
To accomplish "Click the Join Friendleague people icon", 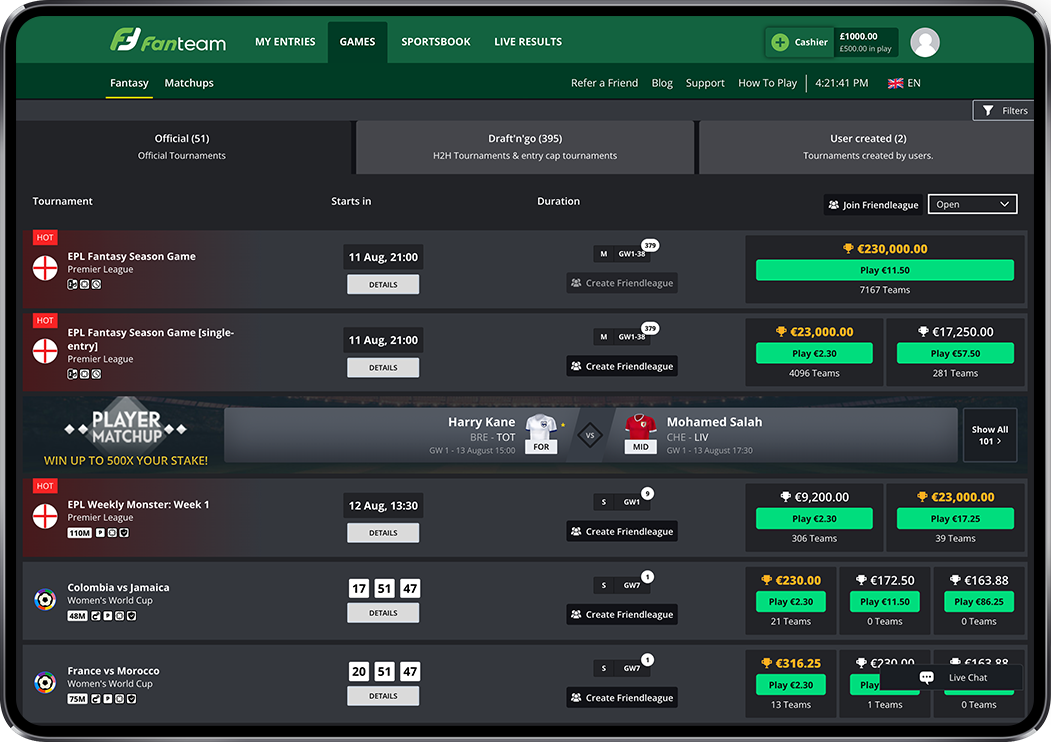I will tap(834, 205).
